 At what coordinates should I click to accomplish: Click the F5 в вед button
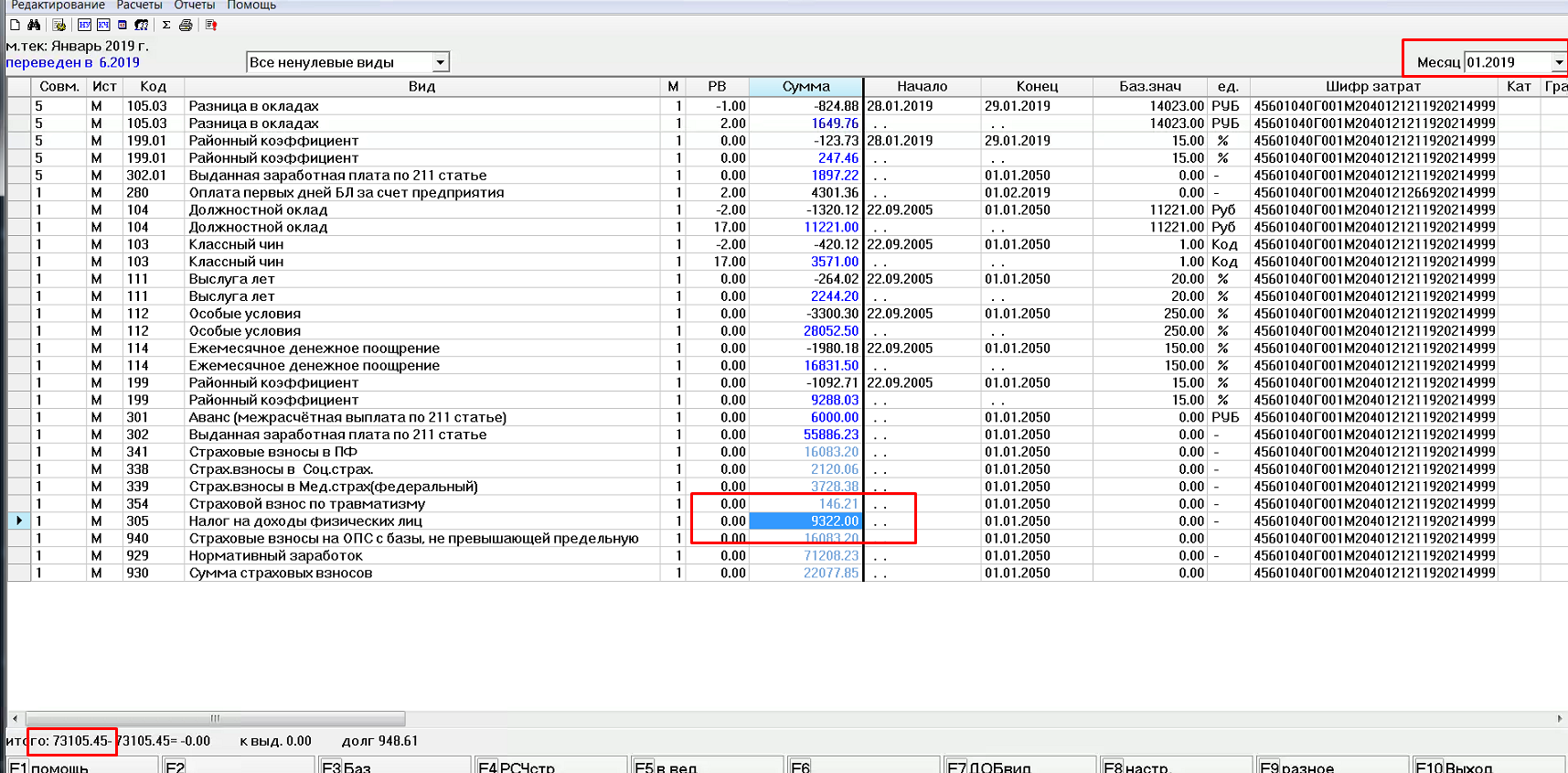[708, 766]
